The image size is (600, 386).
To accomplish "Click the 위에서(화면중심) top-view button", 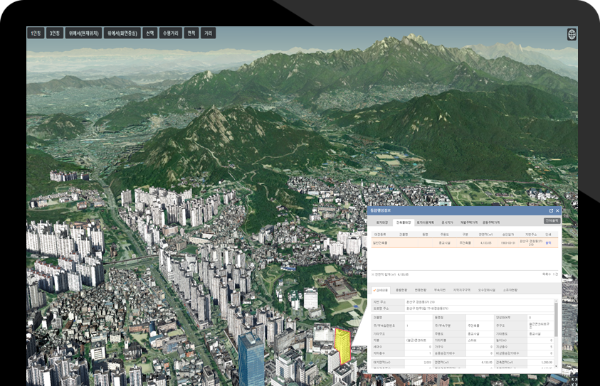I will (122, 33).
